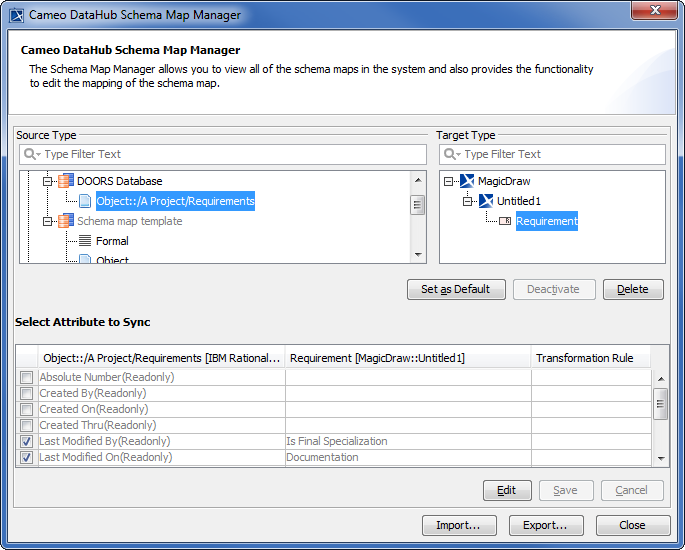Click the Target Type search magnifier icon
This screenshot has width=685, height=550.
pos(450,154)
